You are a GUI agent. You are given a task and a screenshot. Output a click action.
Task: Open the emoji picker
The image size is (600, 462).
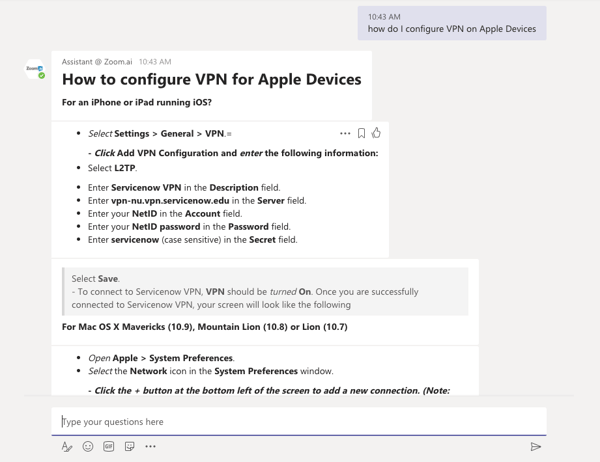[x=88, y=446]
